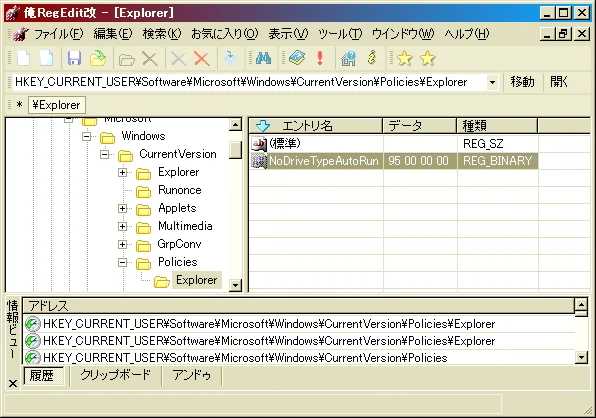Click the yellow chain link icon
Screen dimensions: 596x418
pos(372,58)
